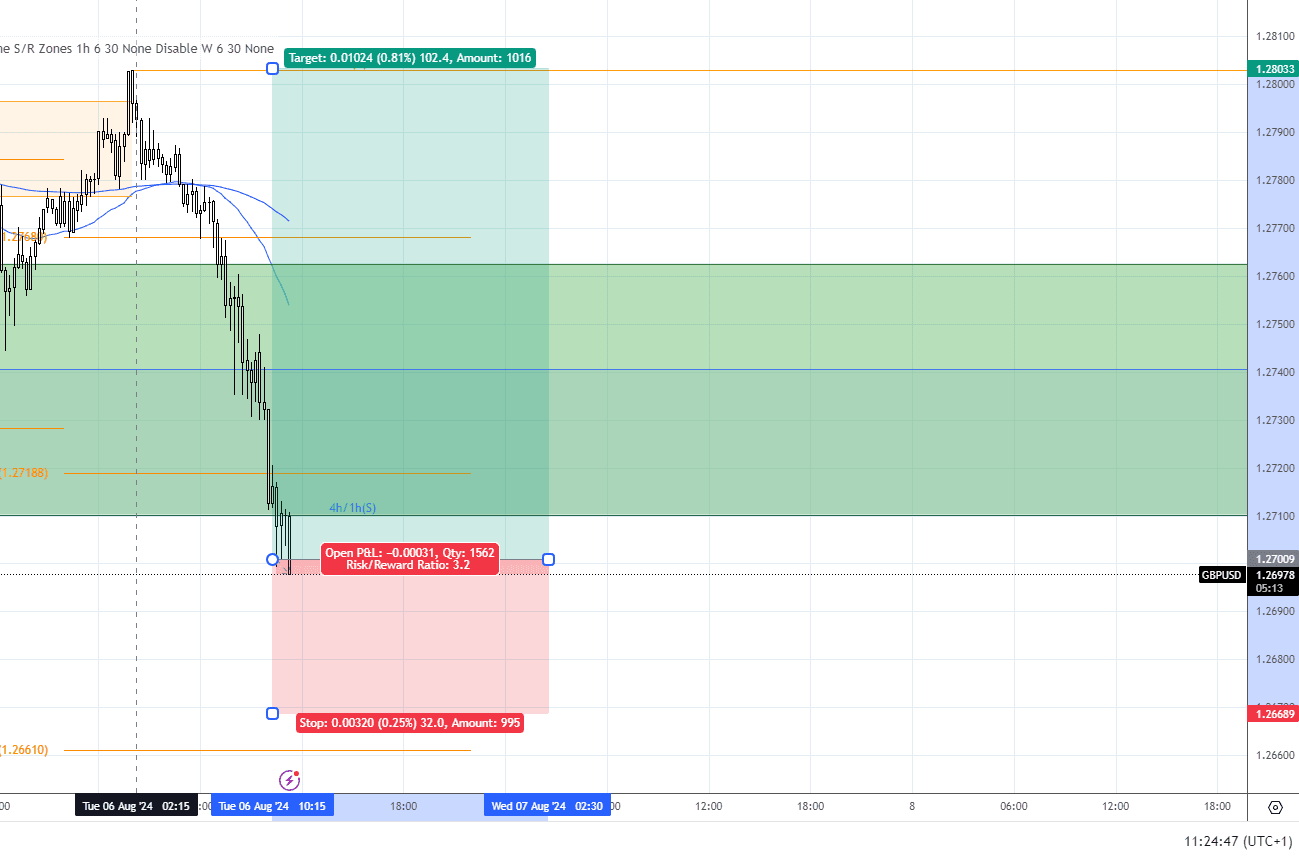The height and width of the screenshot is (859, 1299).
Task: Click the Tue 06 Aug '24 10:15 date label
Action: (272, 806)
